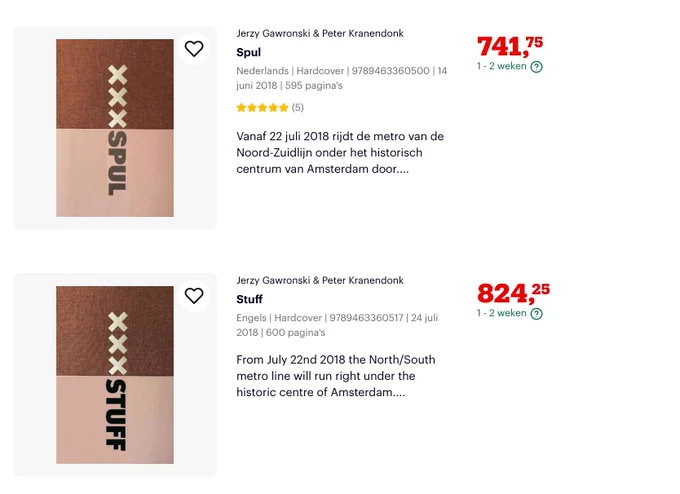Toggle the heart icon on Stuff
Viewport: 680px width, 494px height.
[x=194, y=296]
